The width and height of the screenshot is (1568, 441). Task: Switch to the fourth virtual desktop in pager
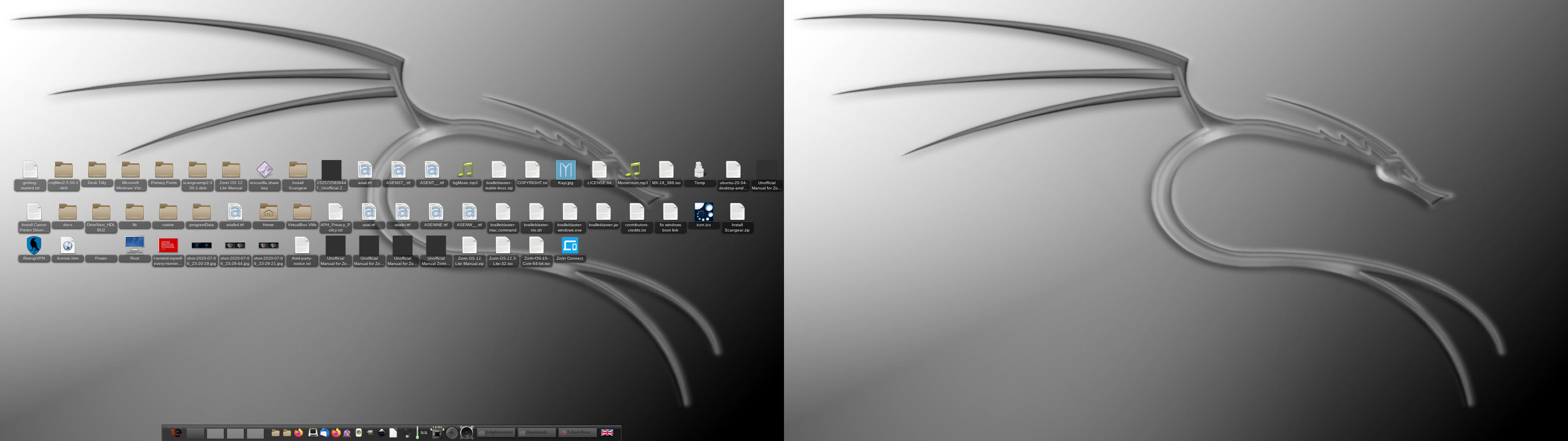[x=255, y=433]
